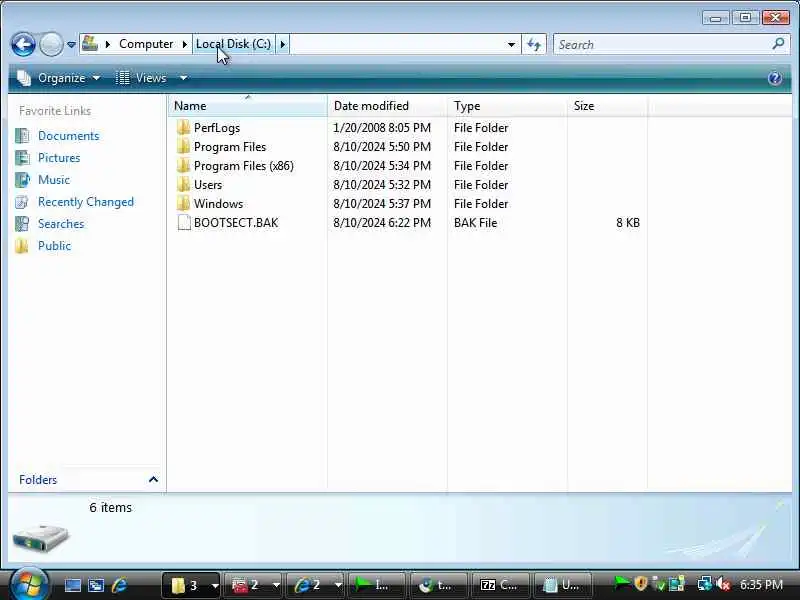Open the Music favorite link
The height and width of the screenshot is (600, 800).
(x=54, y=180)
